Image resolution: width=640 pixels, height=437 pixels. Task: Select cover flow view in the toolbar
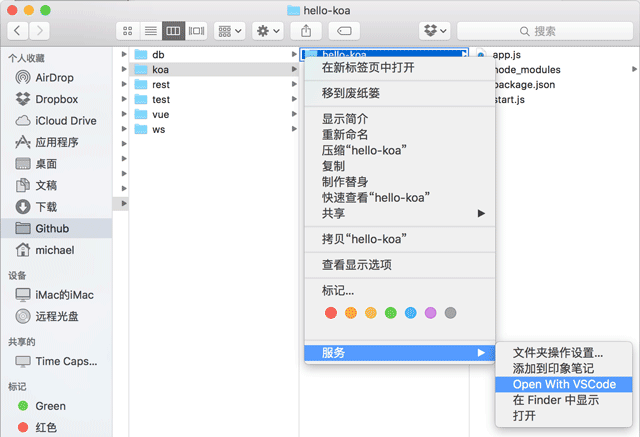pos(197,31)
